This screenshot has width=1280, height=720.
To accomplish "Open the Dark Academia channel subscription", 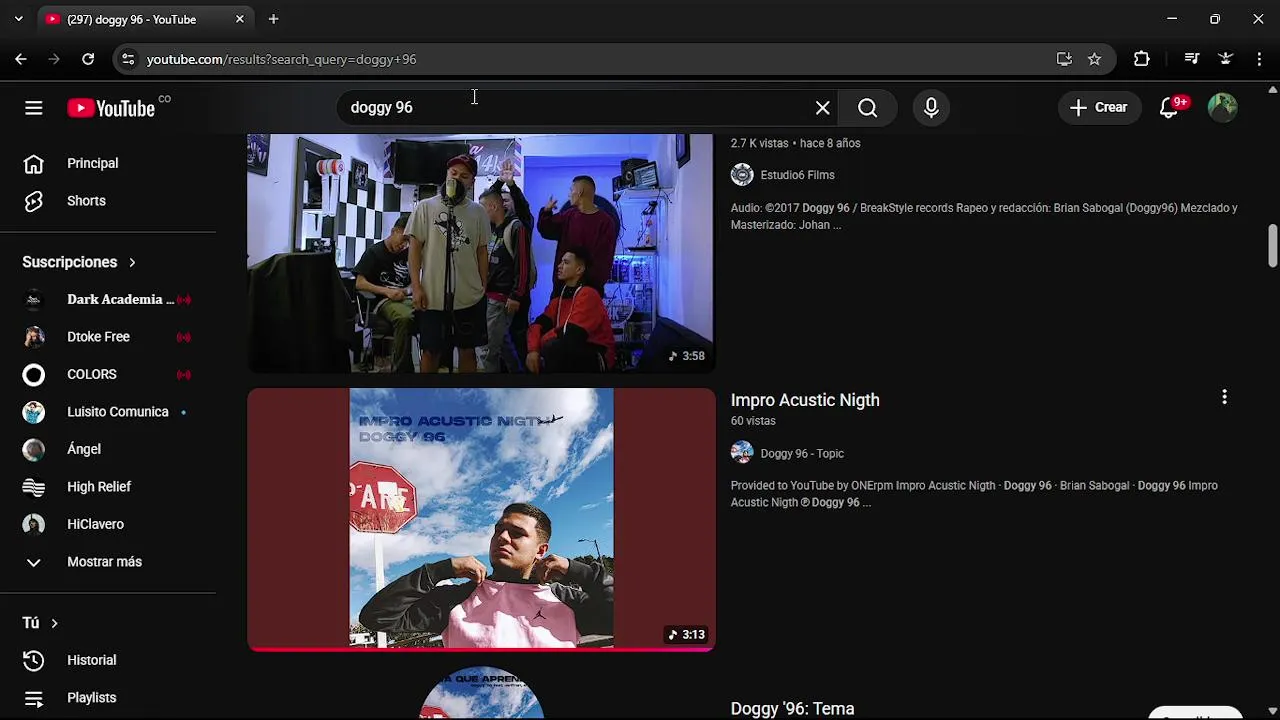I will tap(108, 299).
